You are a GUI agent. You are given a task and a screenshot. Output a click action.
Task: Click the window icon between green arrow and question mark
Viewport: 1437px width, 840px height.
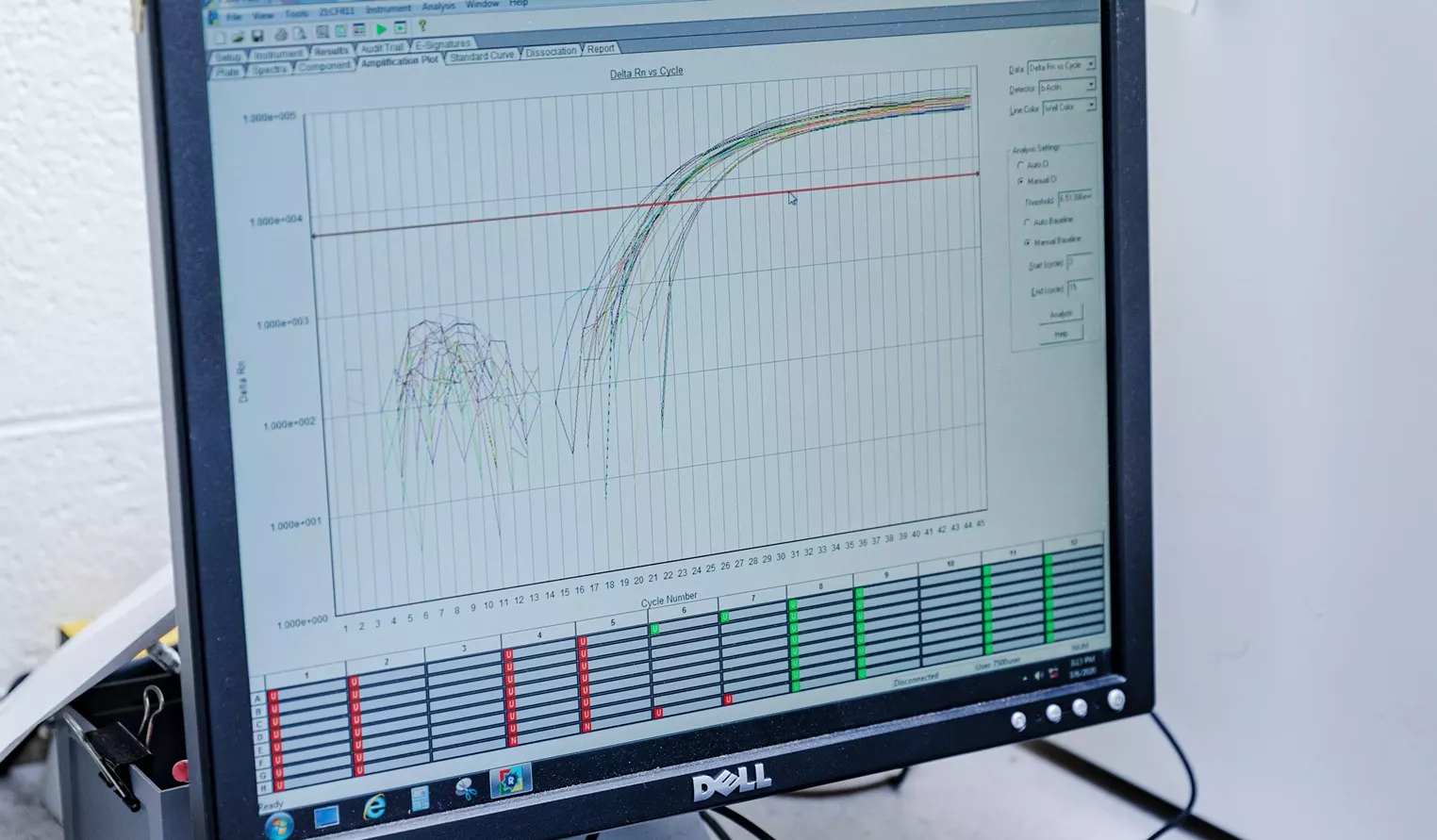coord(401,27)
